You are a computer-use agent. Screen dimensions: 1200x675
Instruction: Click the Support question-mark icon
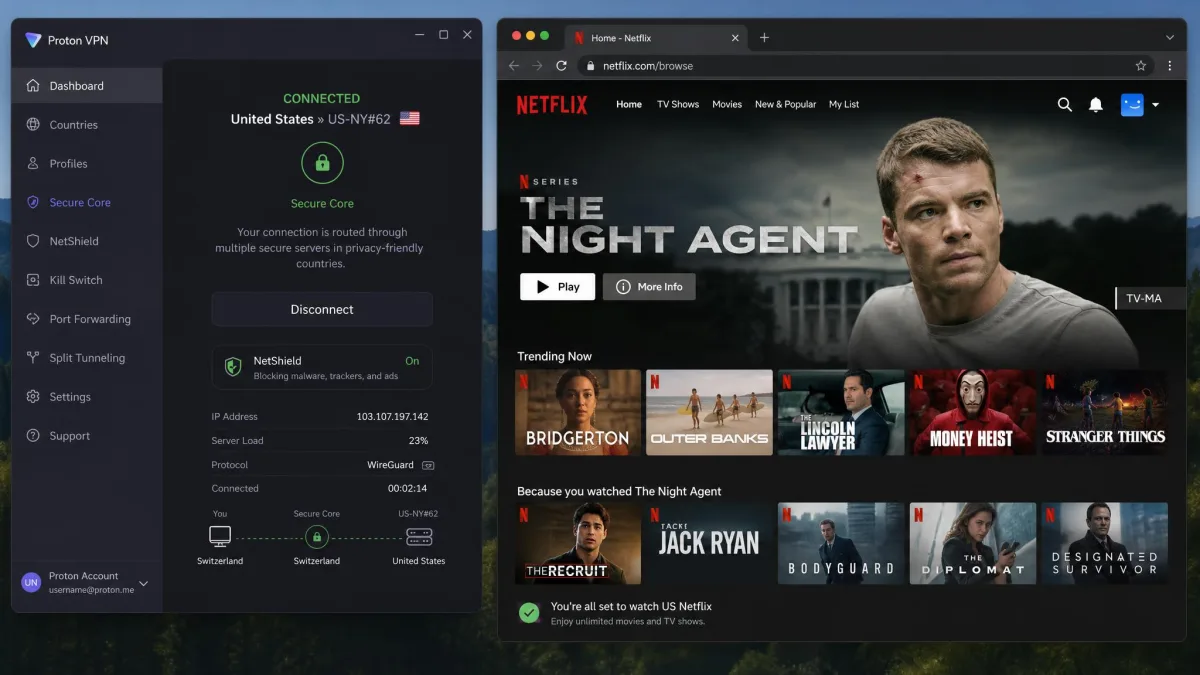[x=33, y=436]
